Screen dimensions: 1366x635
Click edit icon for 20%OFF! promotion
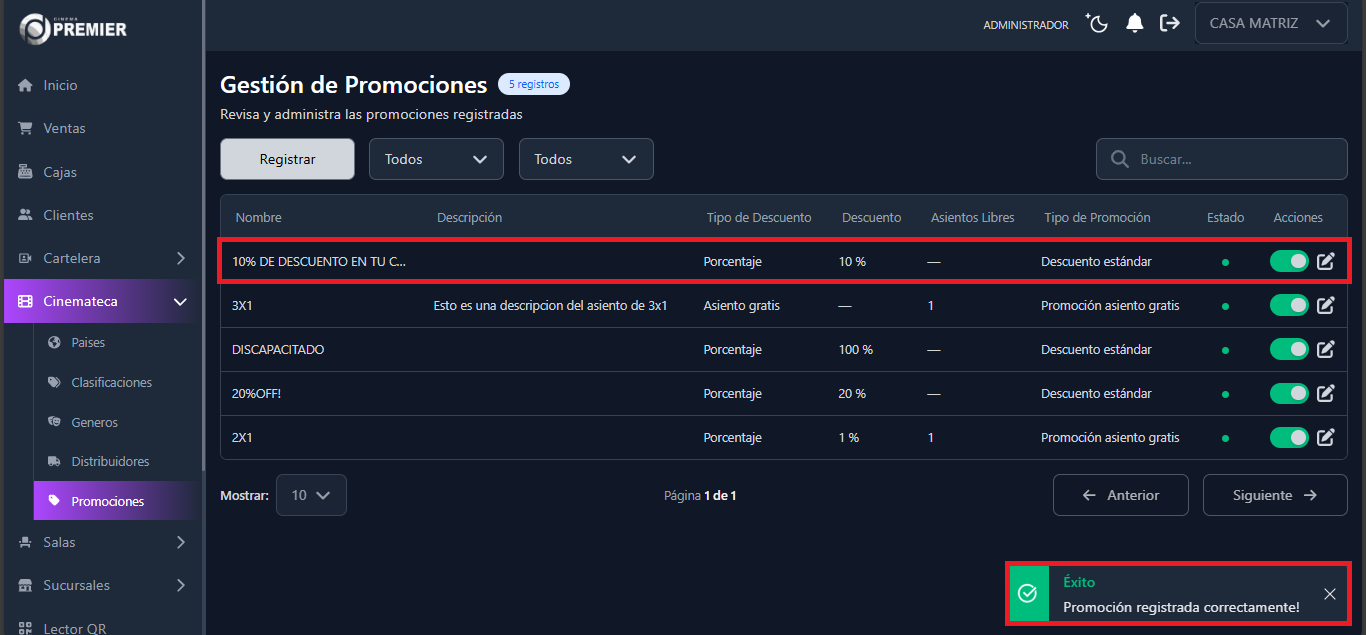click(1325, 393)
